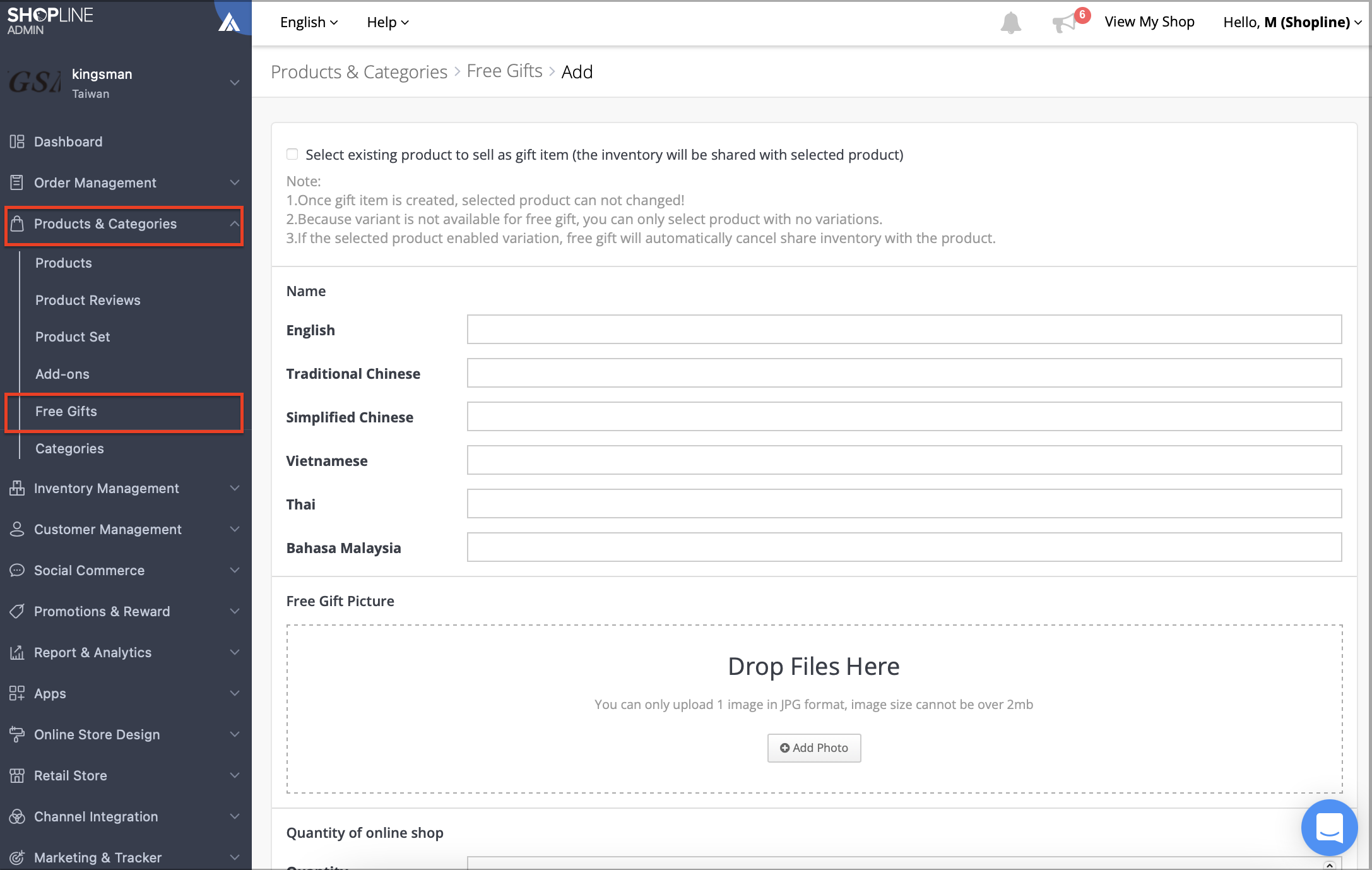
Task: Click the Traditional Chinese name field
Action: pyautogui.click(x=904, y=373)
